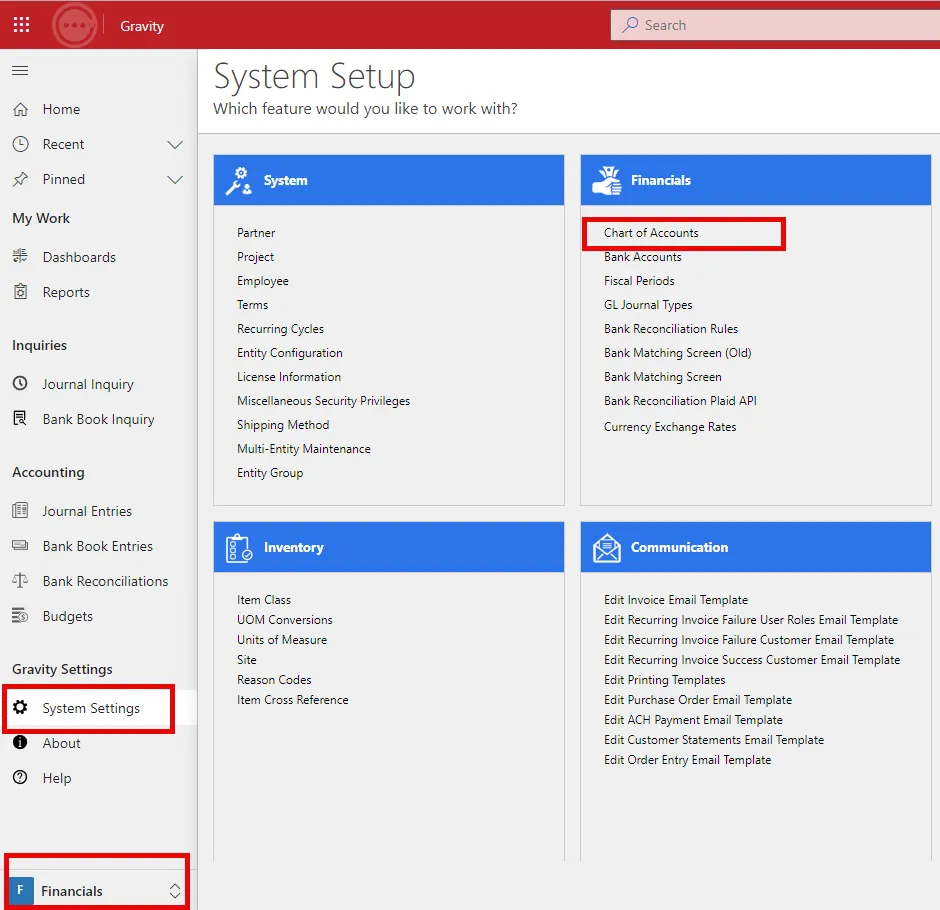This screenshot has height=910, width=940.
Task: Click the GL Journal Types link
Action: pyautogui.click(x=648, y=305)
